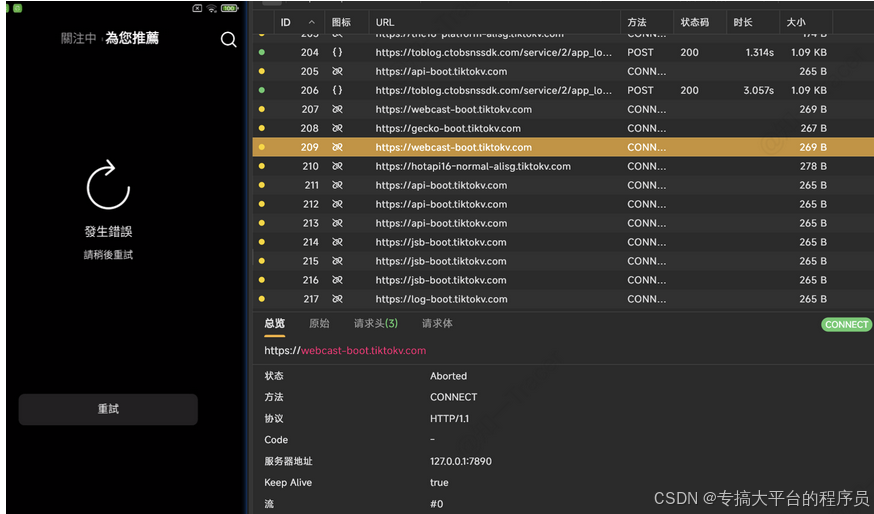
Task: Click the 1.314s duration in row 204
Action: pos(759,52)
